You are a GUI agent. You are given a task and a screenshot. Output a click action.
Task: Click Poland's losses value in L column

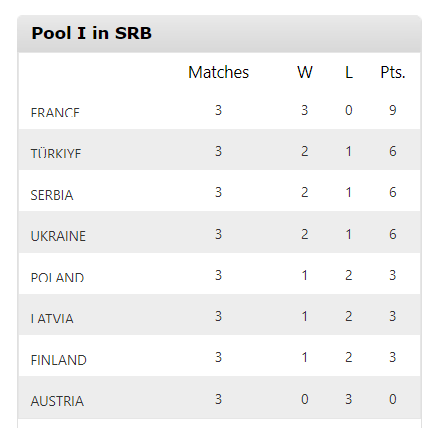pos(349,275)
